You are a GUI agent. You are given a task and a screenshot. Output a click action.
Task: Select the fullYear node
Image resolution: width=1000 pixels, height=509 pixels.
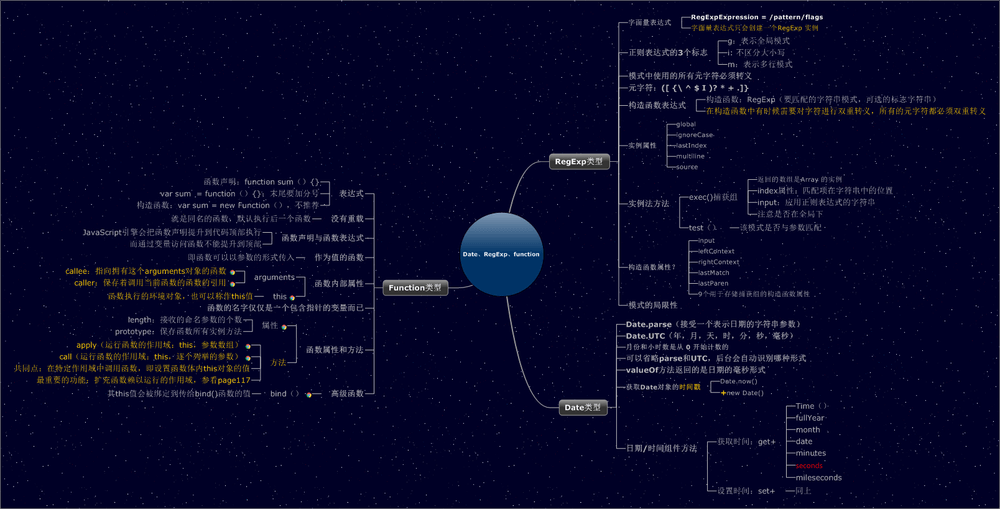(x=809, y=418)
